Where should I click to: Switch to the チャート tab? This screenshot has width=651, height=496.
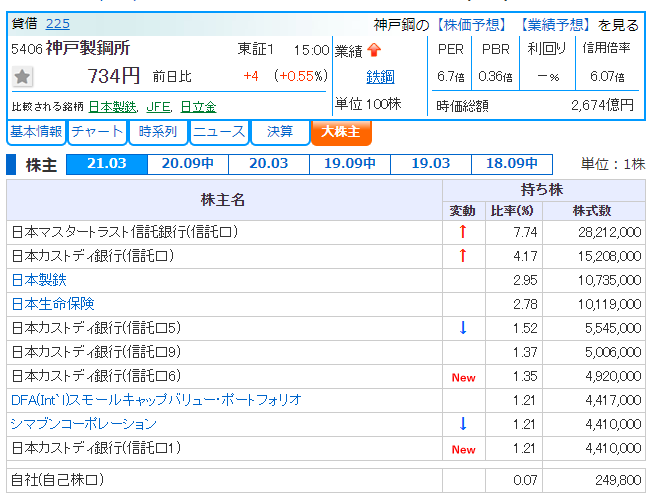click(97, 132)
